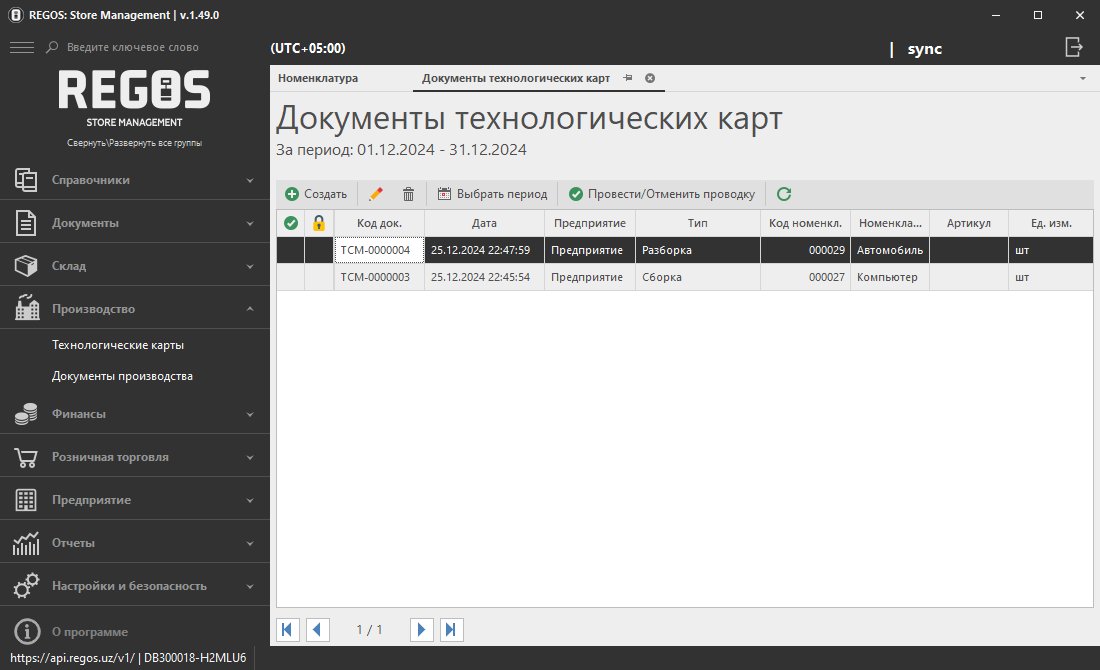Click lock-status cell of TCM-0000003 row
The height and width of the screenshot is (670, 1100).
[x=319, y=277]
